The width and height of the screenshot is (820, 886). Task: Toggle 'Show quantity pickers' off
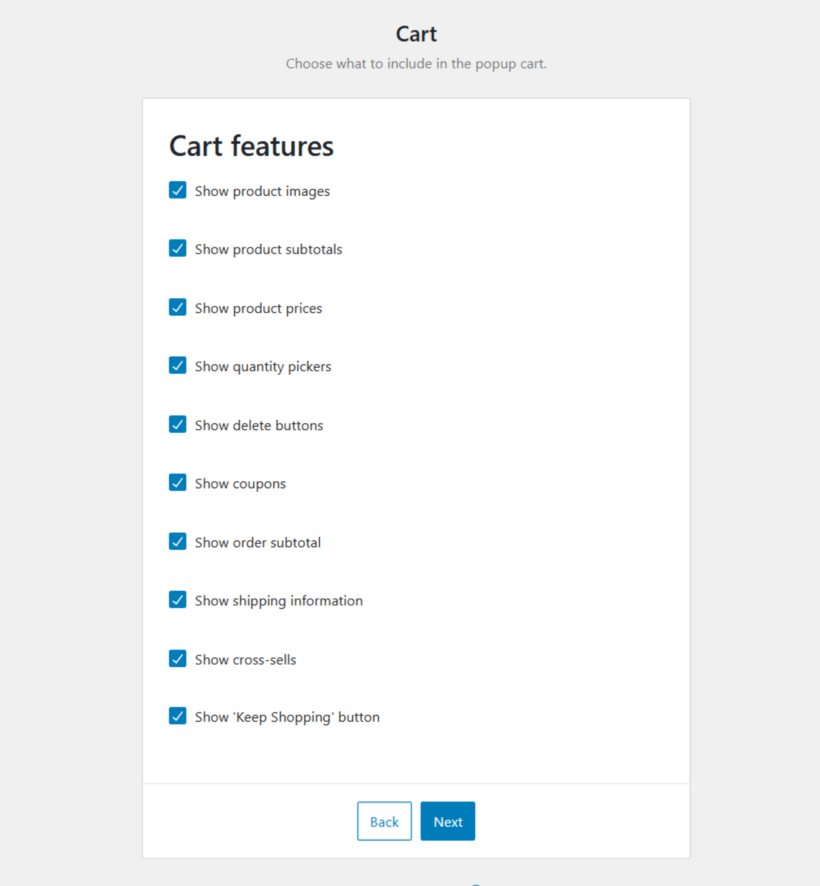(177, 365)
